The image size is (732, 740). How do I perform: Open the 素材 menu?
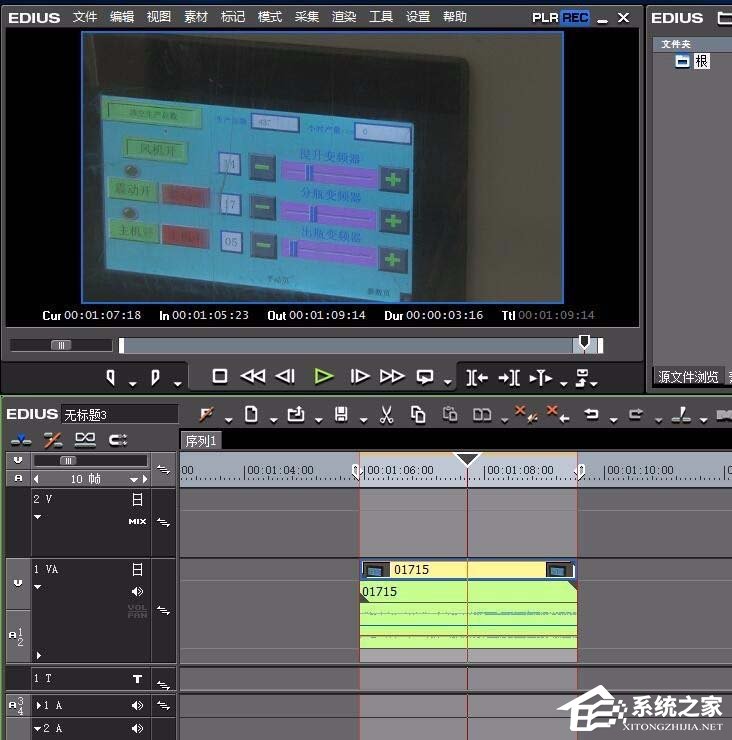[x=196, y=17]
